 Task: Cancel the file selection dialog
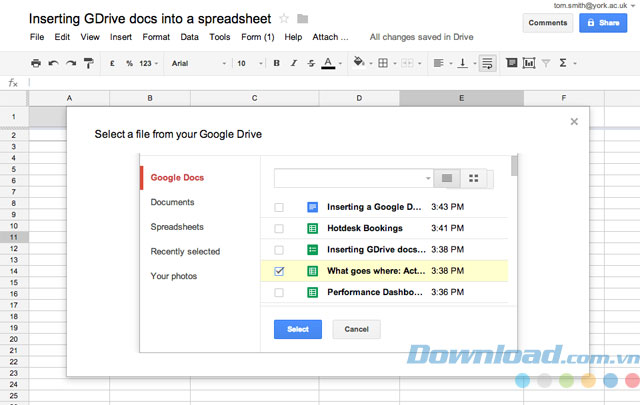pos(356,329)
